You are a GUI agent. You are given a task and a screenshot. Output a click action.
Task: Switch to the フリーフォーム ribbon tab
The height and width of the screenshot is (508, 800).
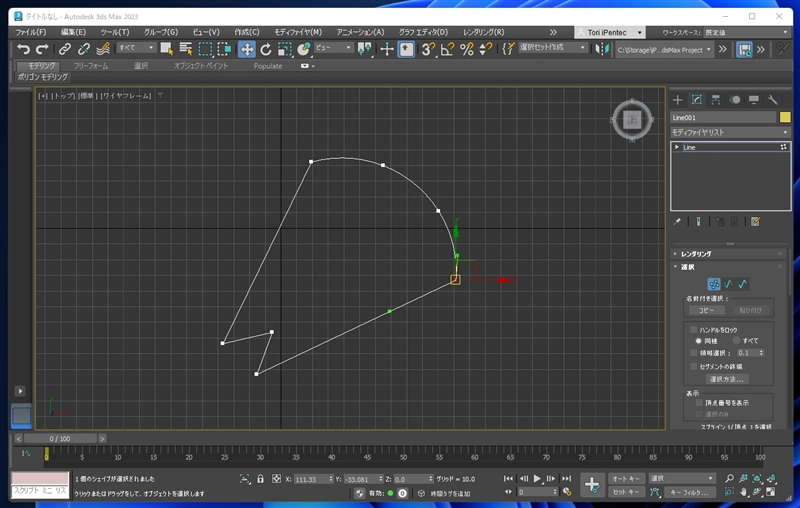[91, 65]
